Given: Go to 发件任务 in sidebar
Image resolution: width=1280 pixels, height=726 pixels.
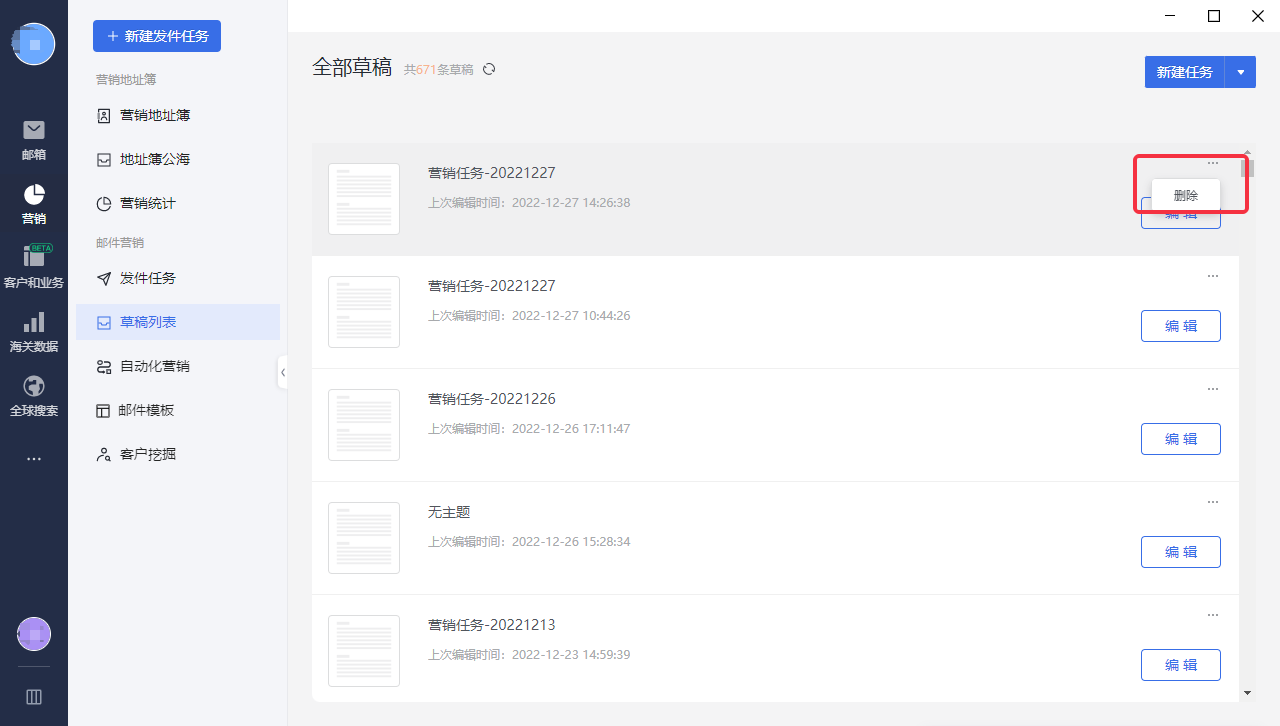Looking at the screenshot, I should [x=147, y=278].
